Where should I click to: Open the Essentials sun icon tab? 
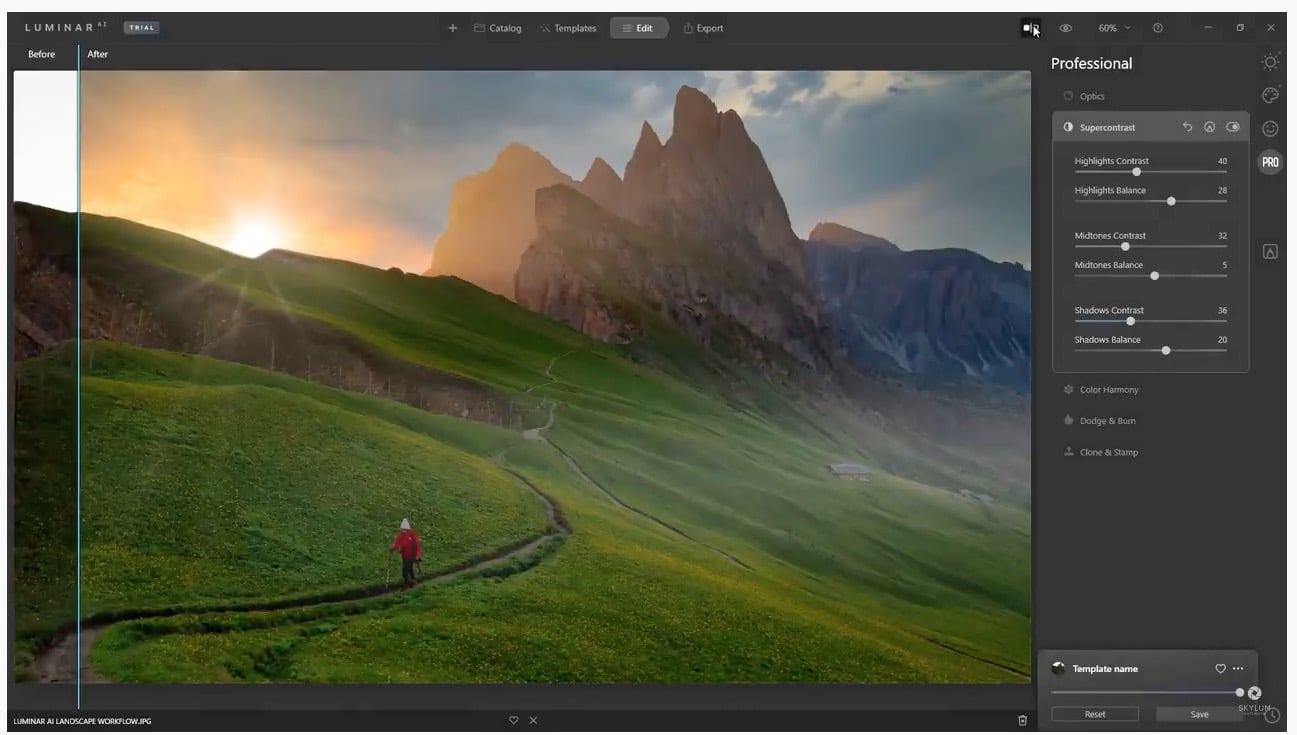click(1270, 62)
